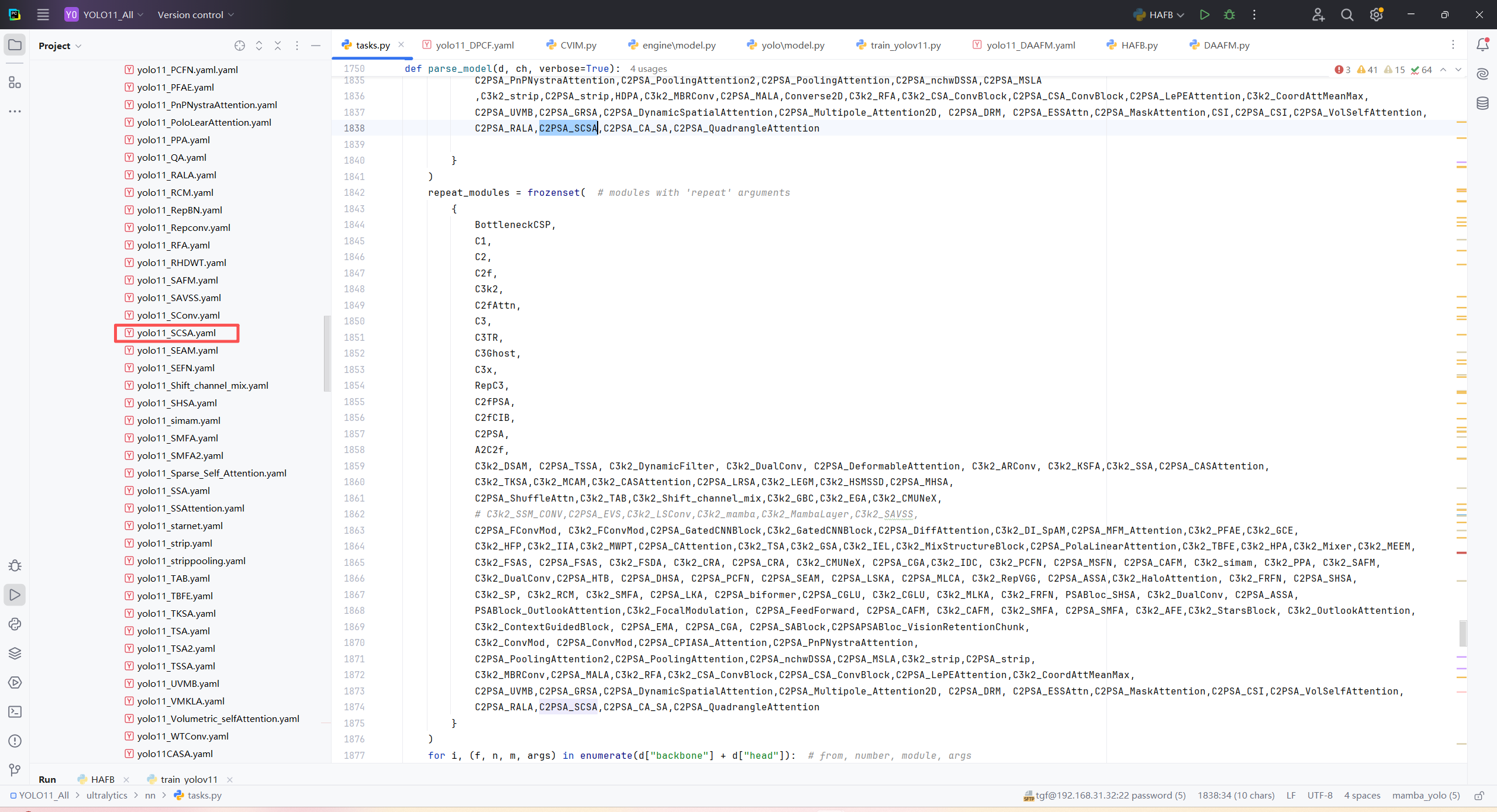
Task: Open Structure tool window icon
Action: (15, 82)
